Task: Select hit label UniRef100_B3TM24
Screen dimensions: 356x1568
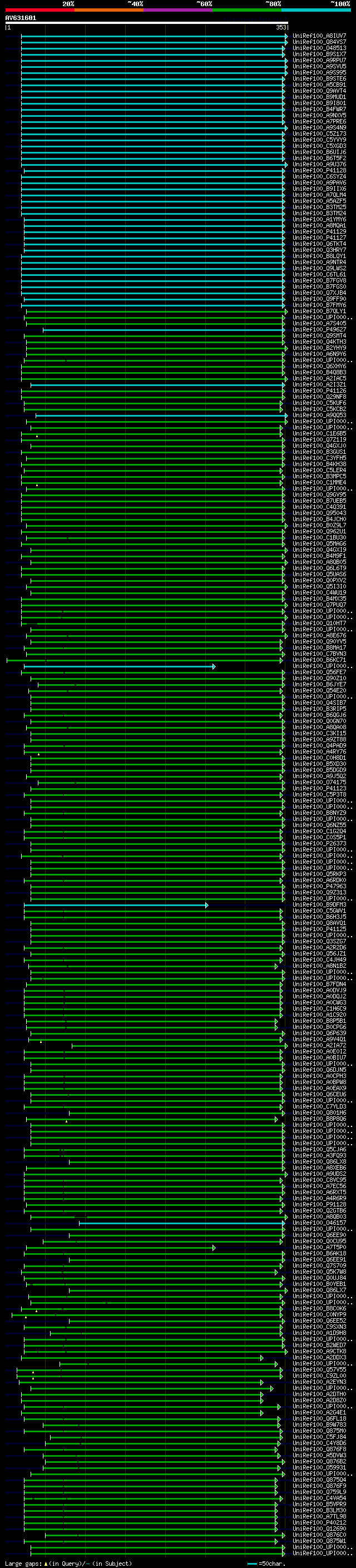Action: [319, 214]
